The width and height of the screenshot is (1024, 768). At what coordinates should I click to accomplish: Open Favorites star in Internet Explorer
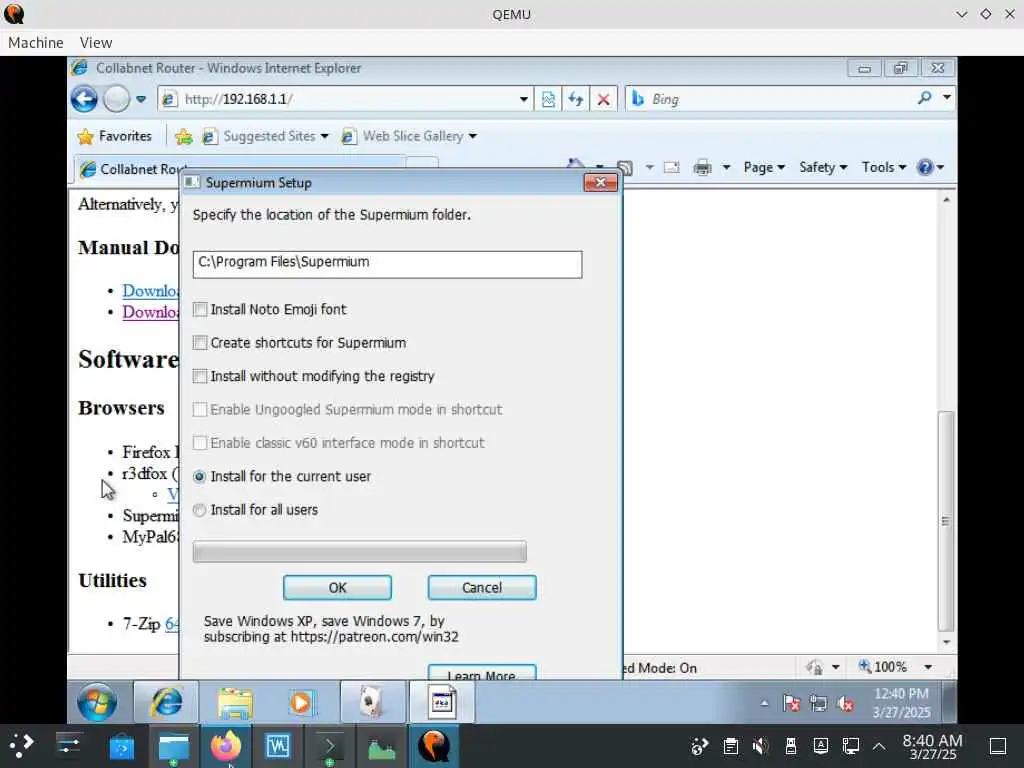(x=85, y=136)
